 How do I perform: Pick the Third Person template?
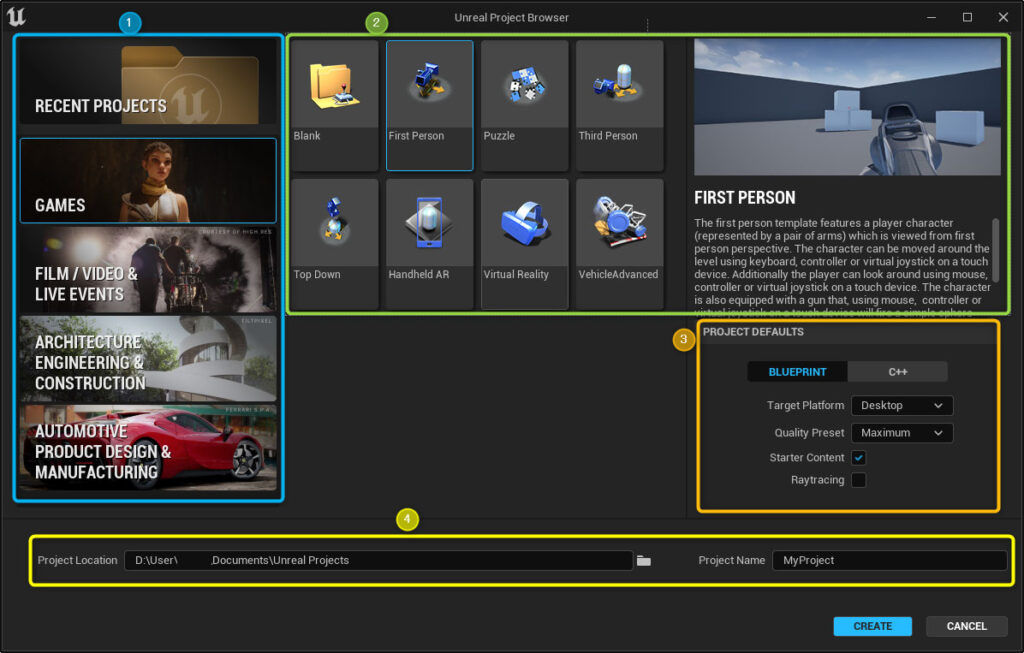tap(620, 105)
